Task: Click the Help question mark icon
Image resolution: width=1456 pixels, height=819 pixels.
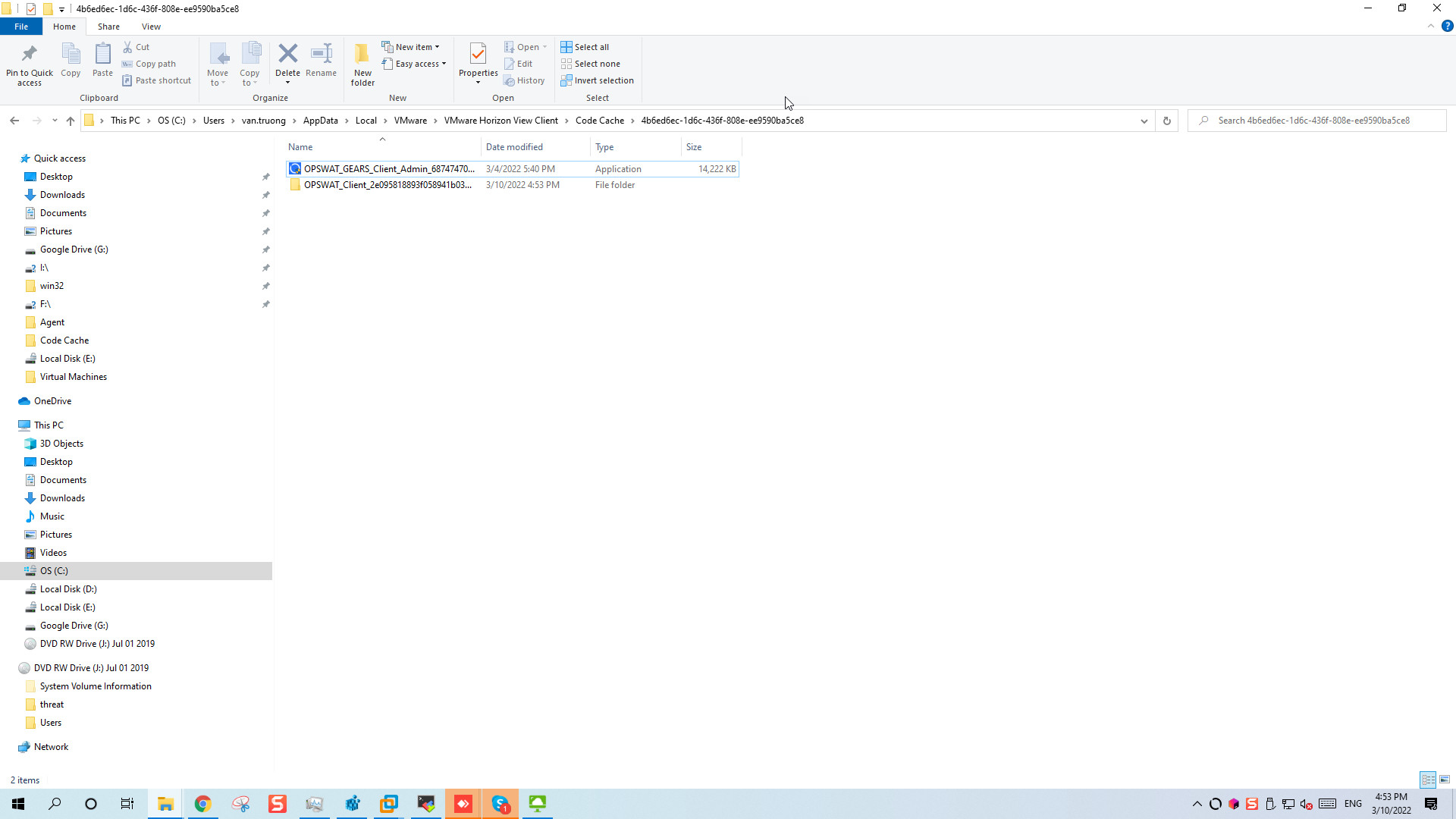Action: (x=1447, y=27)
